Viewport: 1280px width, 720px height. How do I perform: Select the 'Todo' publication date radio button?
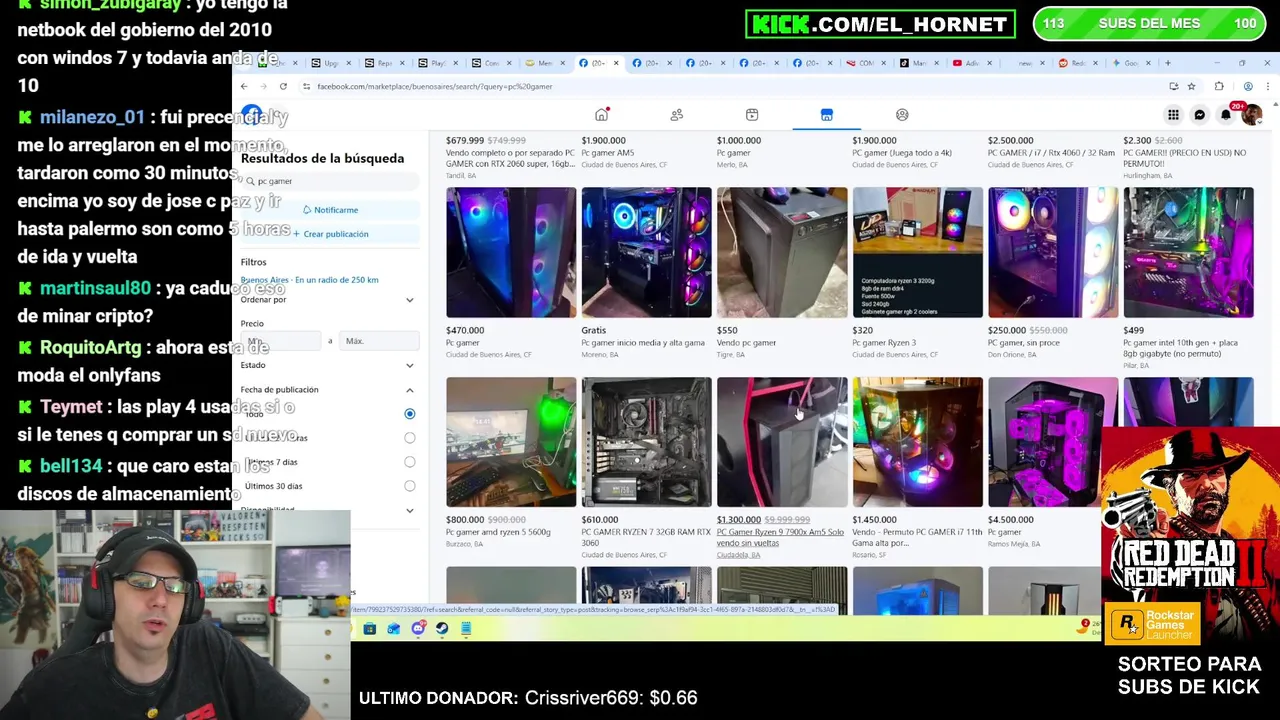coord(409,414)
